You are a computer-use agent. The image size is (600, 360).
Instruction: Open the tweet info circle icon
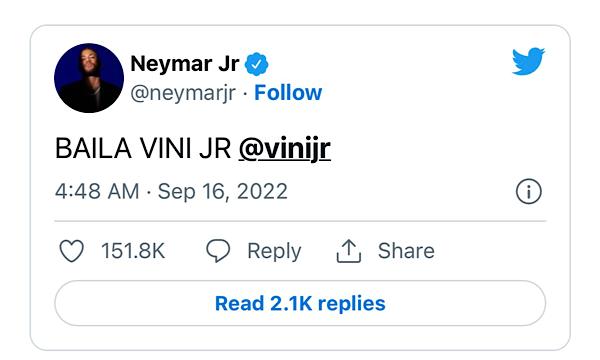coord(528,191)
